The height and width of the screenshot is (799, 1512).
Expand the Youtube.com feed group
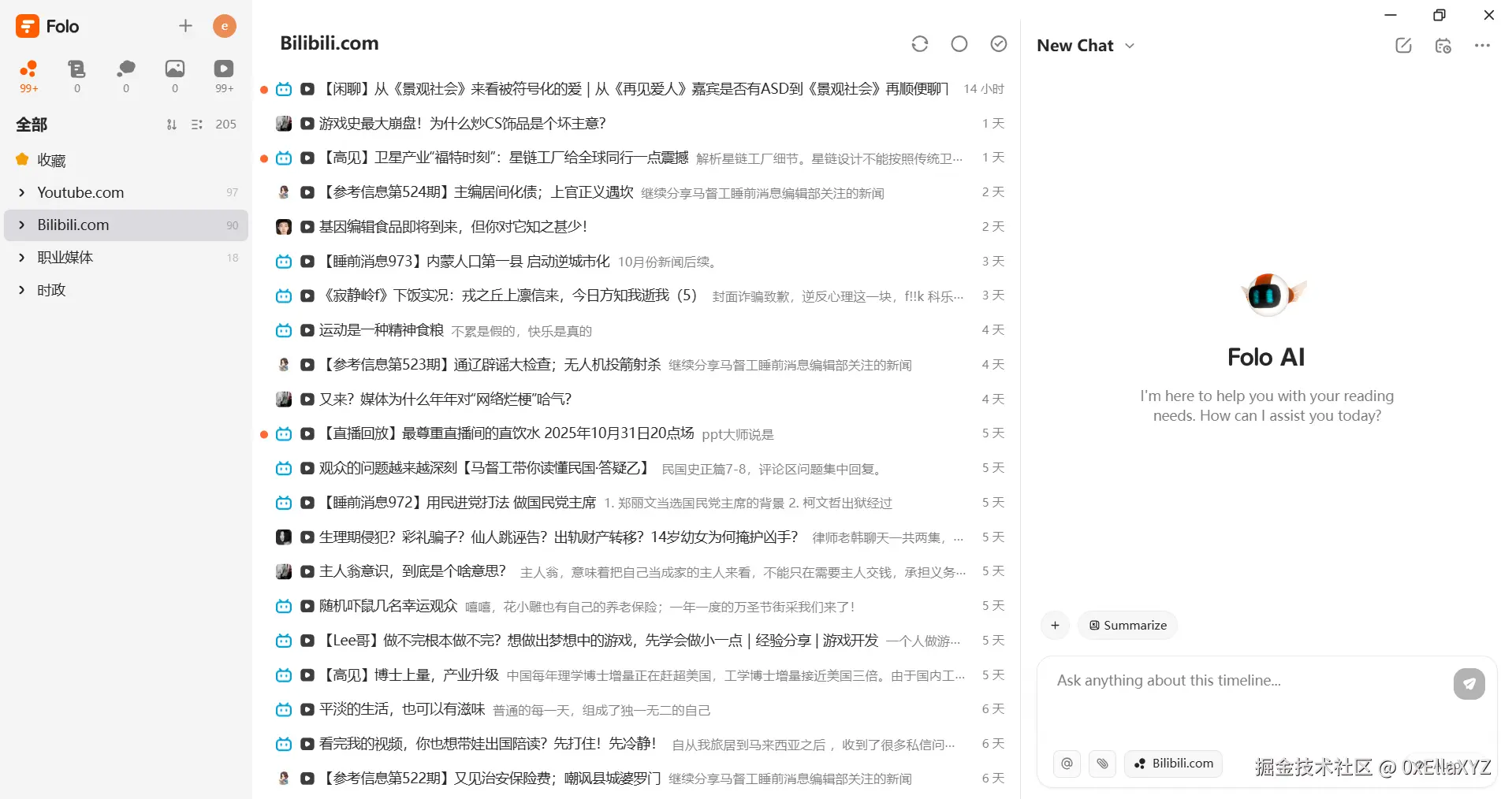21,192
